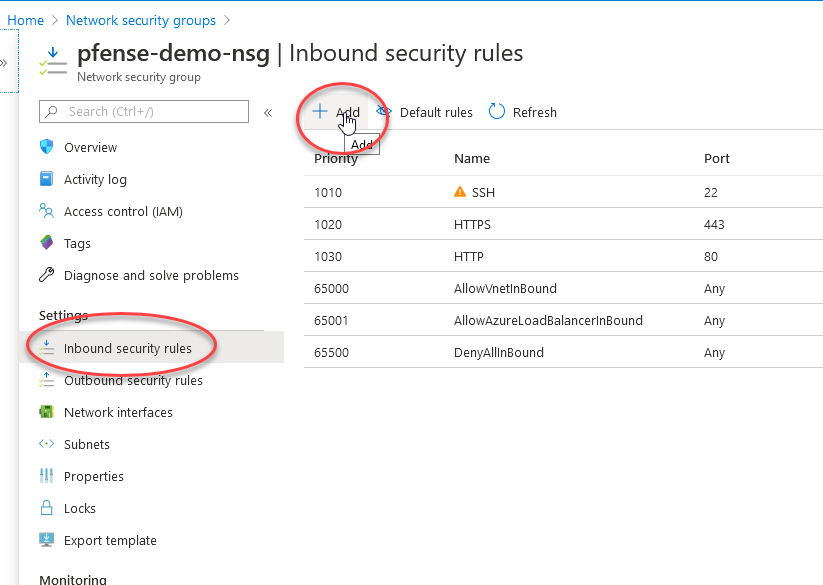This screenshot has width=823, height=585.
Task: Go to Home breadcrumb link
Action: click(25, 20)
